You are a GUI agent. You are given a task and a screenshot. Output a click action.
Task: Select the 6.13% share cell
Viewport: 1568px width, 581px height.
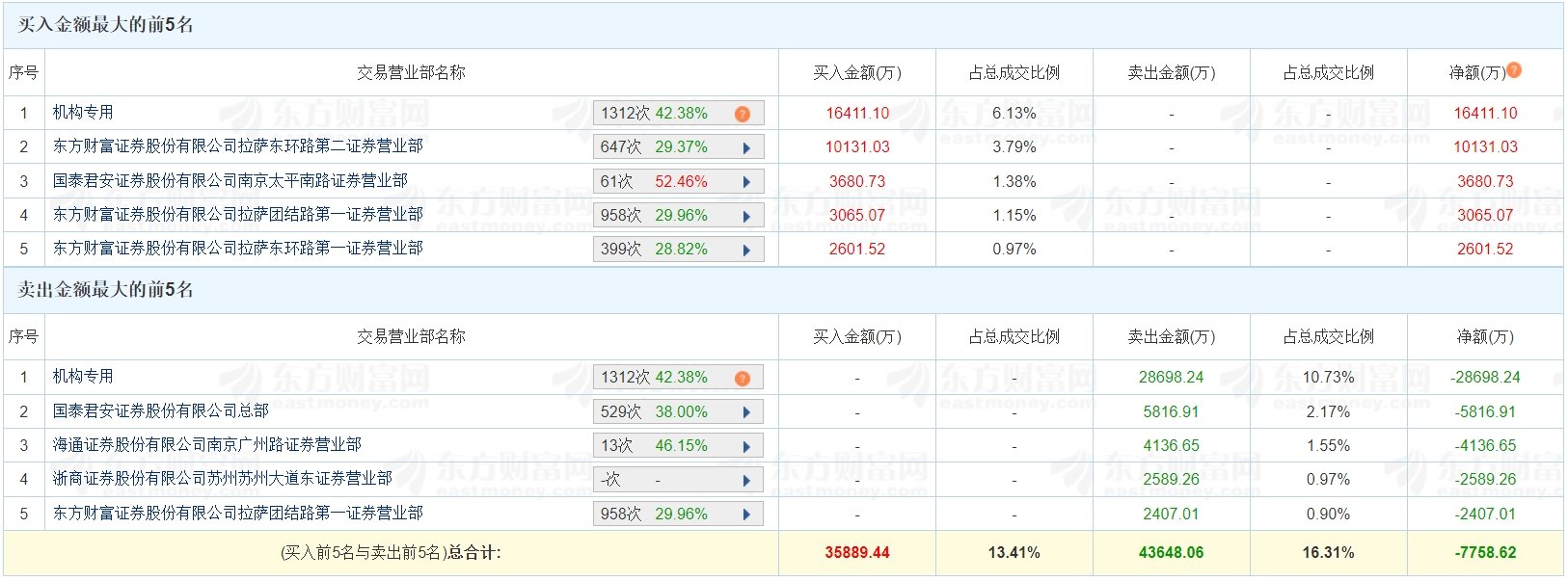(x=1014, y=113)
